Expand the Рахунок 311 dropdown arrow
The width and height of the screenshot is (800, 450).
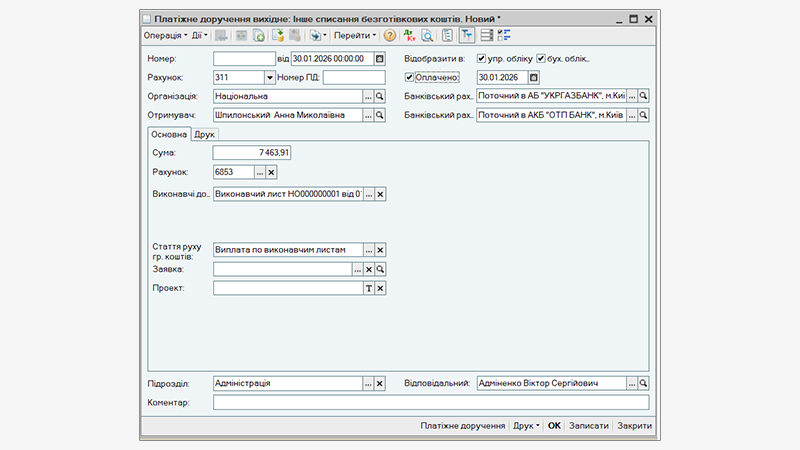pos(269,77)
